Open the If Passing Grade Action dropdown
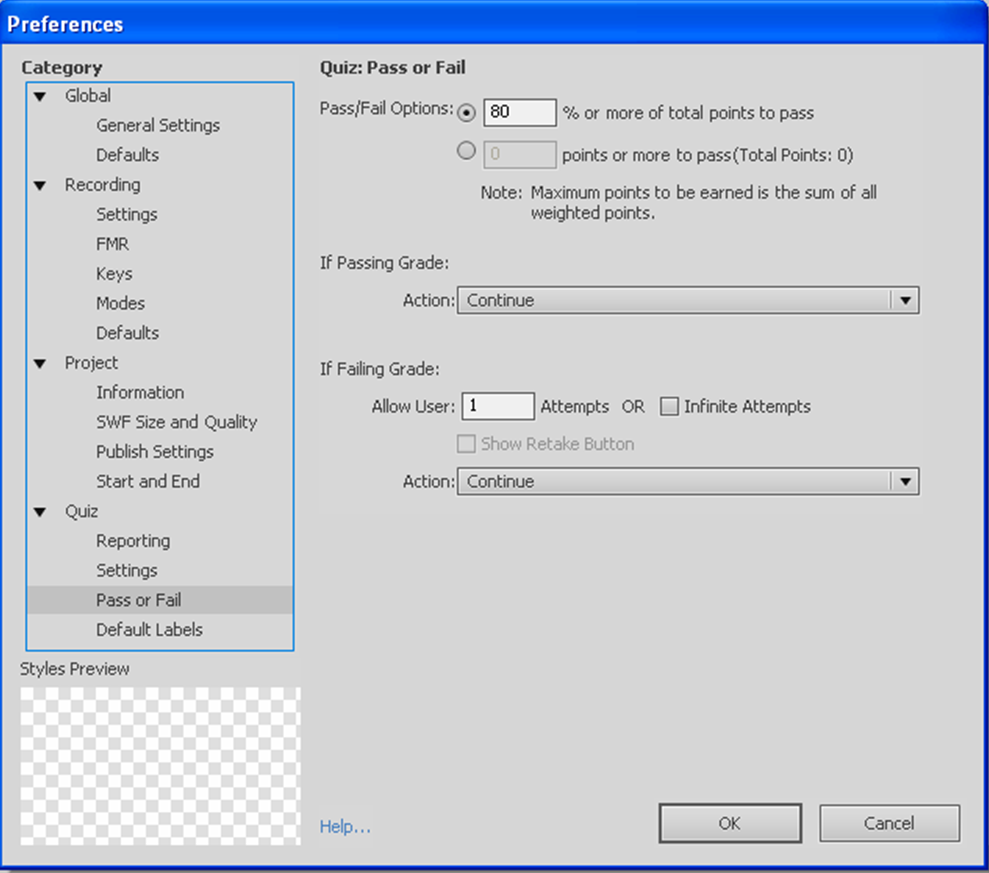The width and height of the screenshot is (989, 873). pyautogui.click(x=905, y=300)
